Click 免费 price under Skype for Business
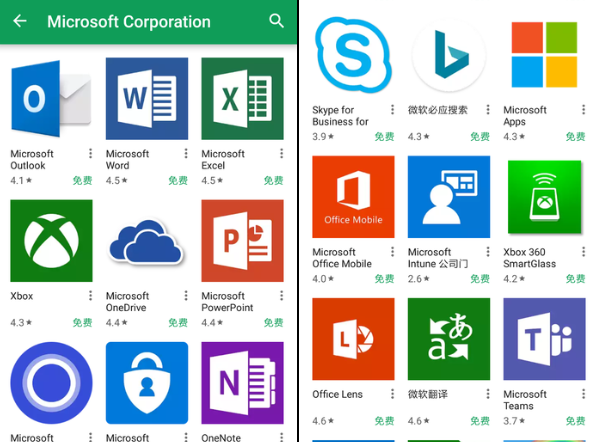Image resolution: width=596 pixels, height=442 pixels. pyautogui.click(x=385, y=137)
